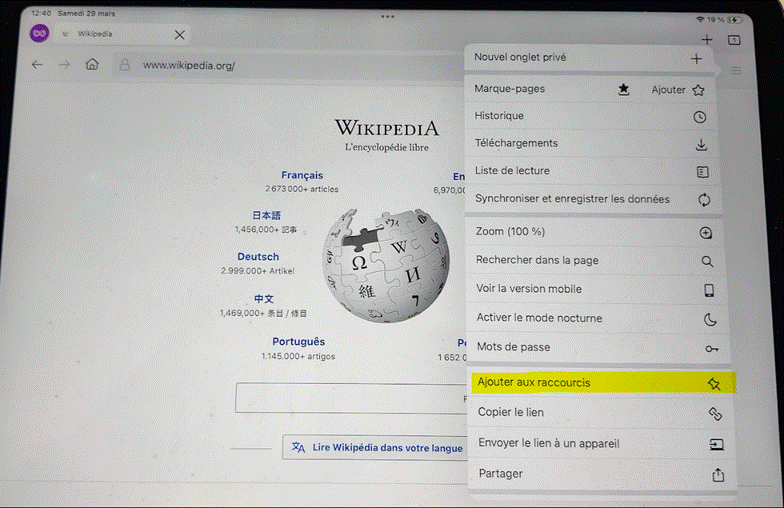Open Liste de lecture entry
The width and height of the screenshot is (784, 508).
tap(593, 171)
